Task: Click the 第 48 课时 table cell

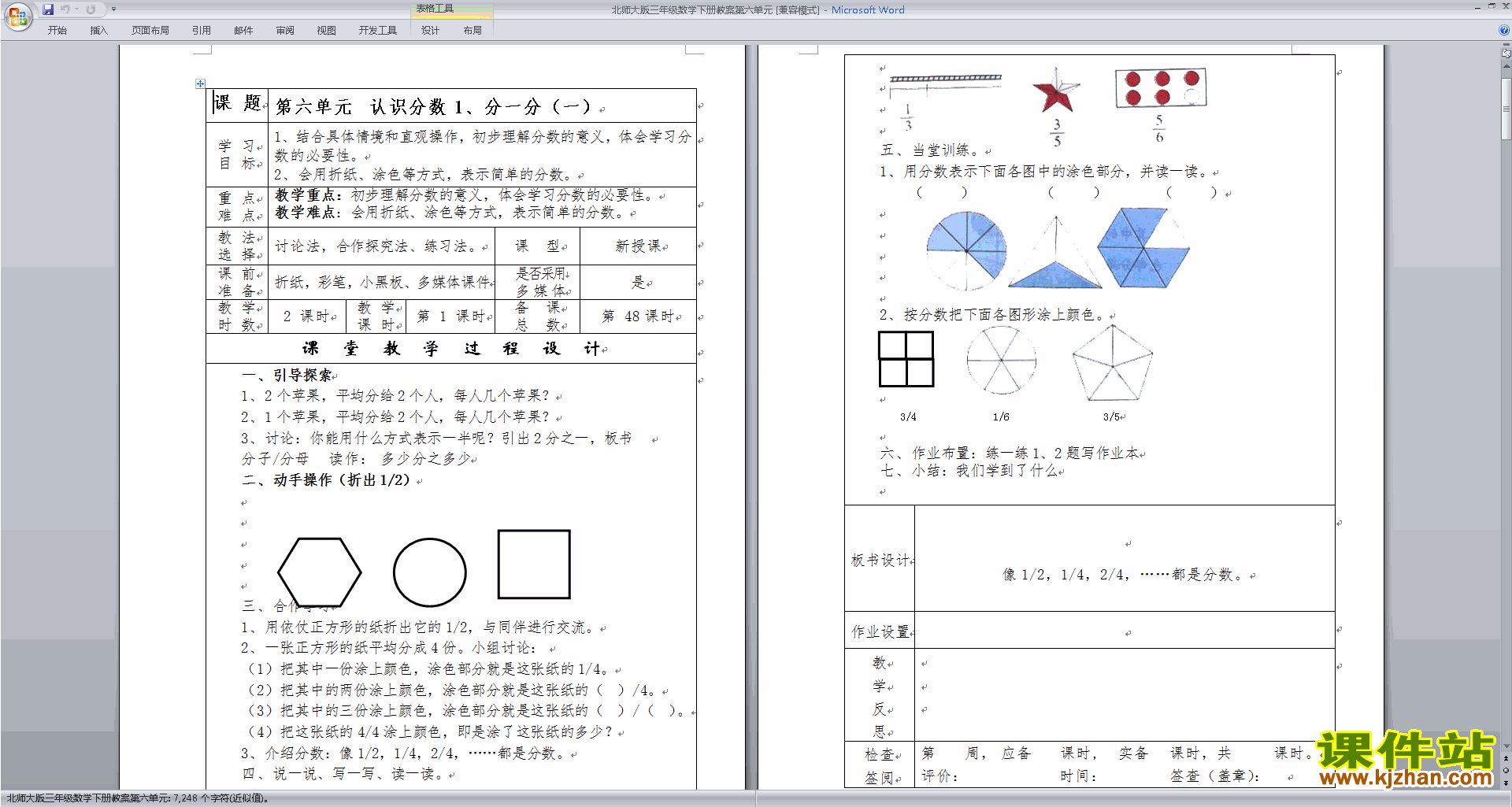Action: [638, 317]
